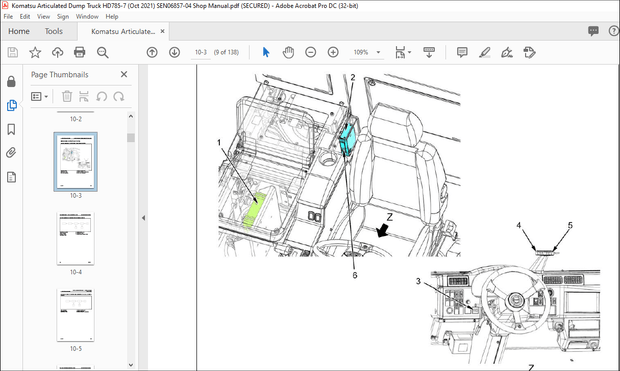Open the document layers panel icon
The image size is (620, 371).
(x=11, y=177)
